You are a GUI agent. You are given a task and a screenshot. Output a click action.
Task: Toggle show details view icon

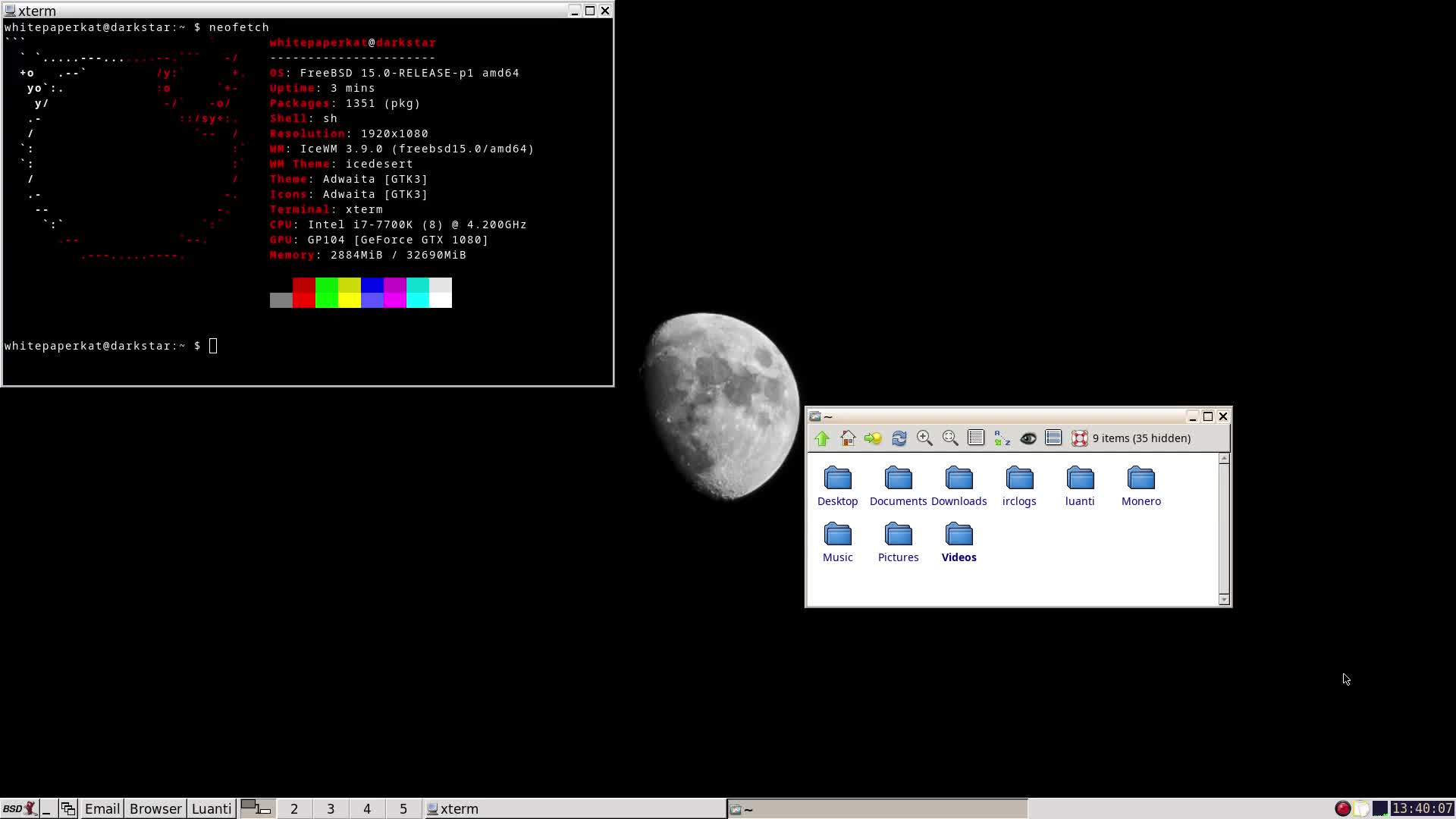[x=1053, y=438]
